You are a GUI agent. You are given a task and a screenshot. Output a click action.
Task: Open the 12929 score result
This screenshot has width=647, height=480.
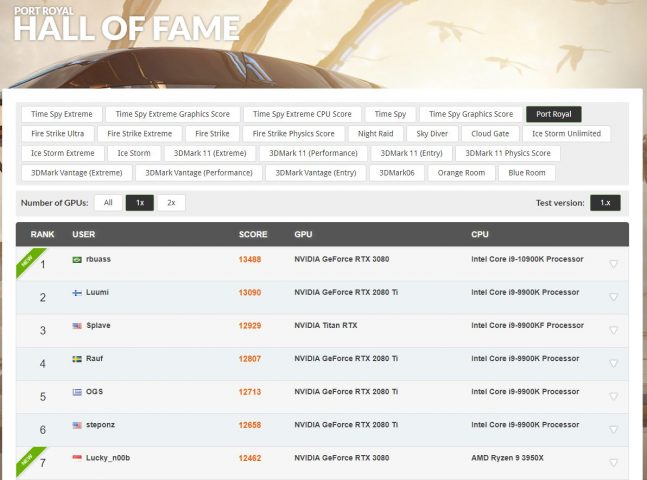(x=250, y=326)
